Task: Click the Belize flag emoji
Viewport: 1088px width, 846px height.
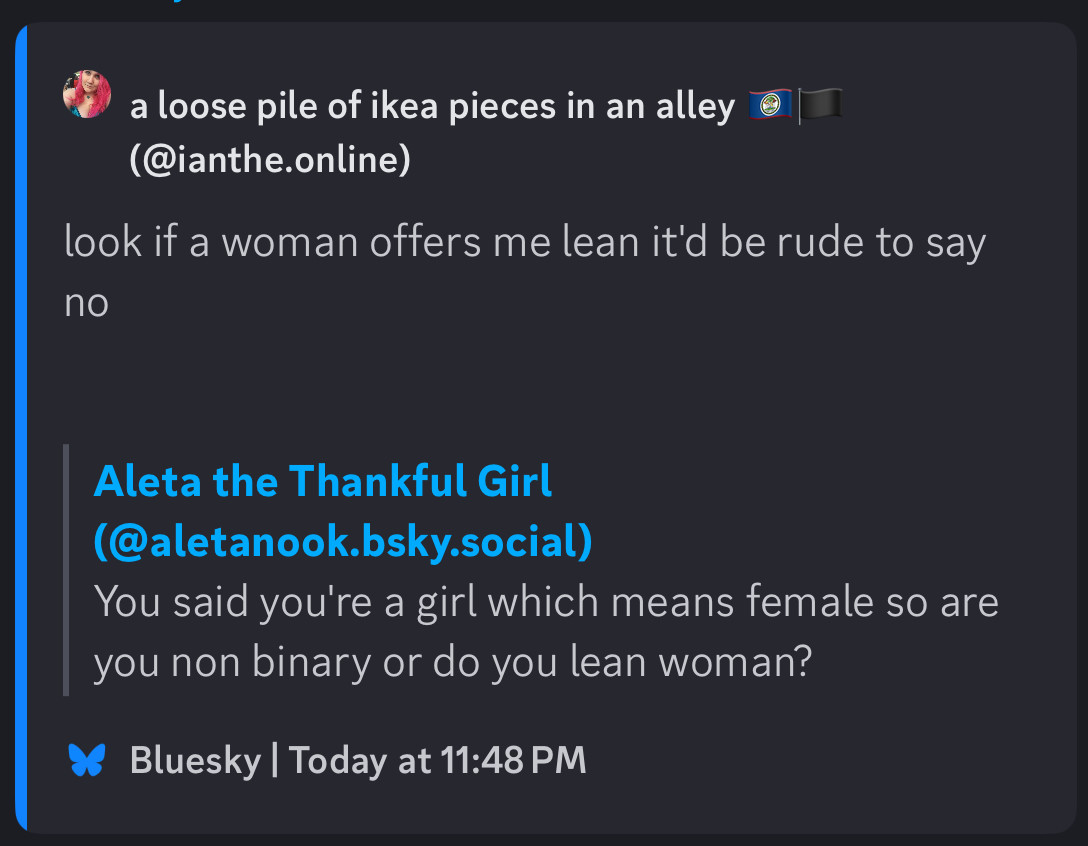Action: coord(770,104)
